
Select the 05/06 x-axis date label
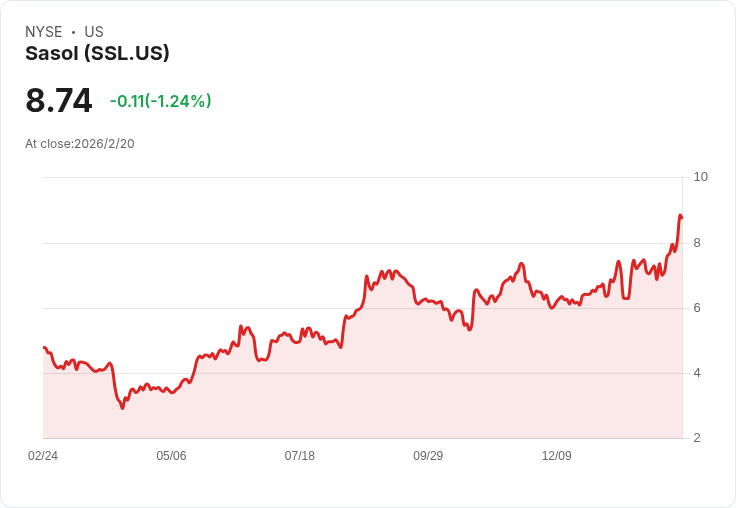point(171,456)
